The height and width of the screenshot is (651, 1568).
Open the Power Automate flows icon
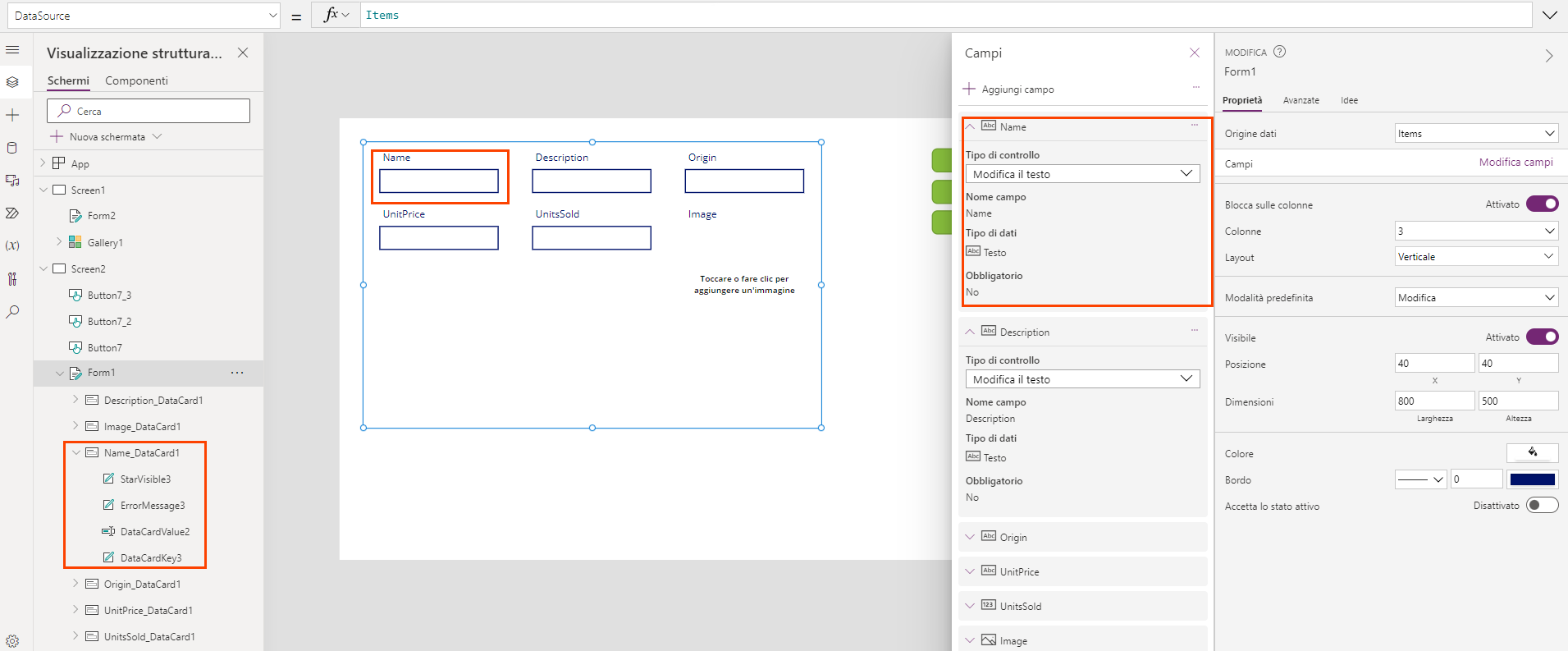pyautogui.click(x=12, y=213)
